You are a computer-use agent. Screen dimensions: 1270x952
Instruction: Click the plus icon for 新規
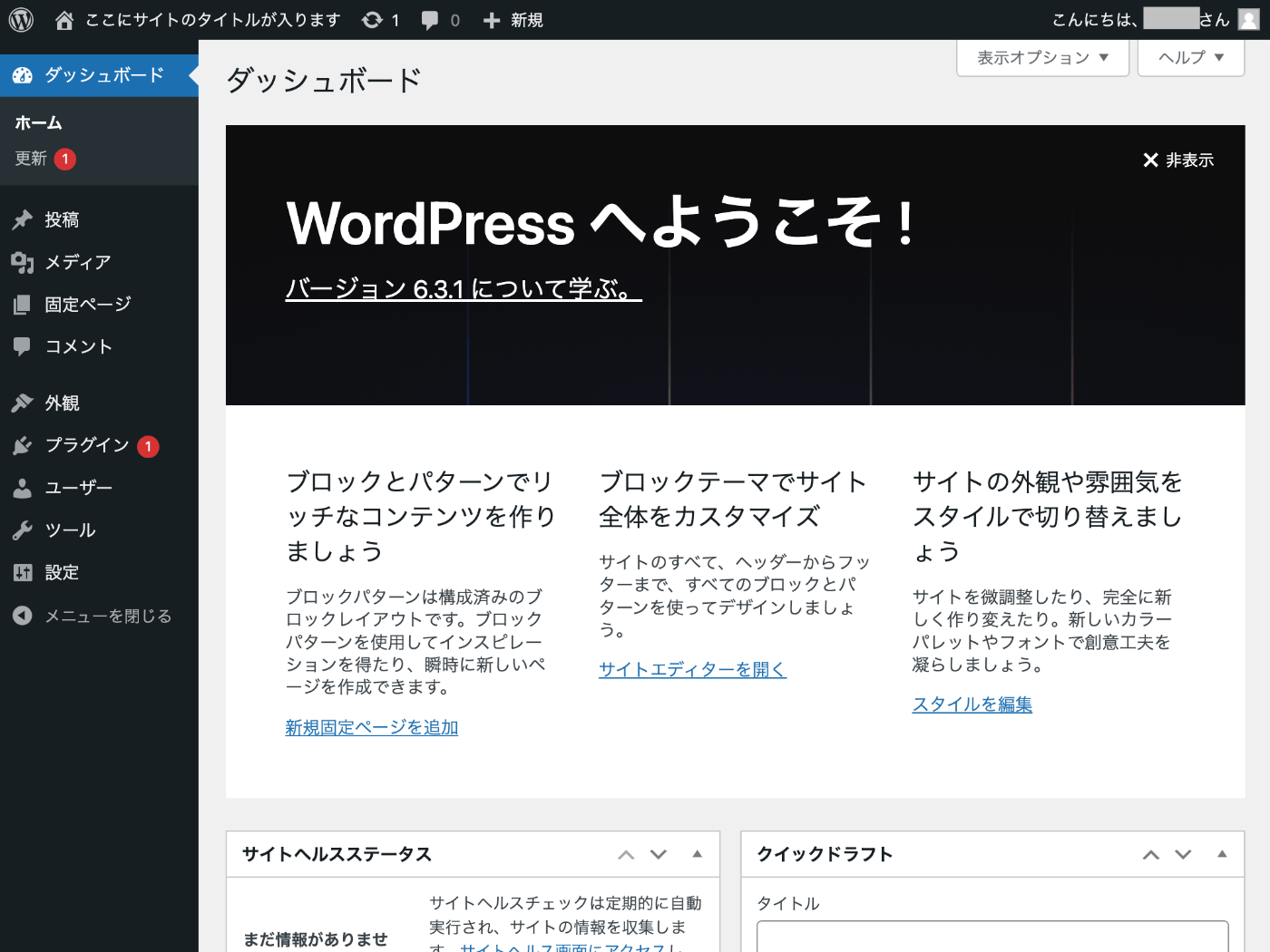coord(492,20)
